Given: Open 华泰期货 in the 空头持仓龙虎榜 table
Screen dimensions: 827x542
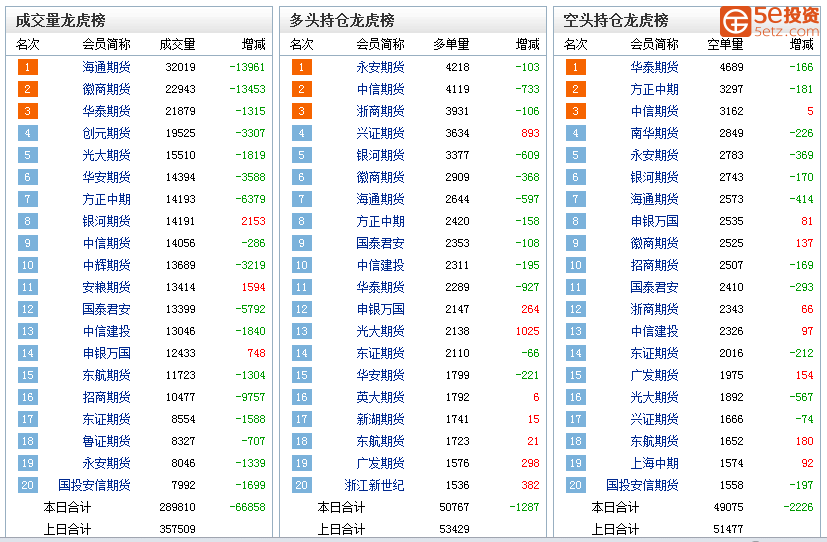Looking at the screenshot, I should point(654,67).
